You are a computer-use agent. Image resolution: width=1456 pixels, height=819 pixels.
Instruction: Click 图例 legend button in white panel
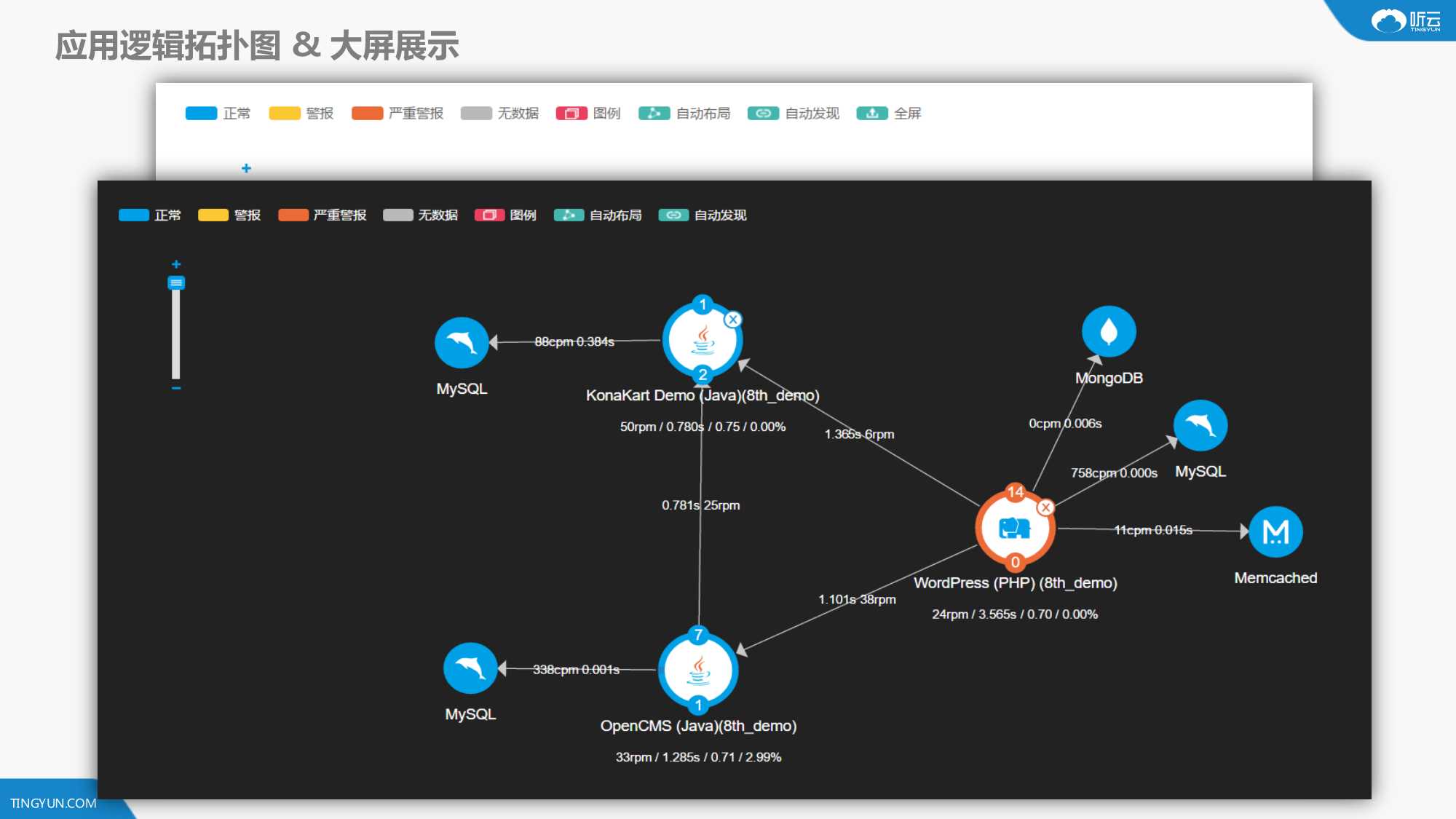pyautogui.click(x=588, y=114)
